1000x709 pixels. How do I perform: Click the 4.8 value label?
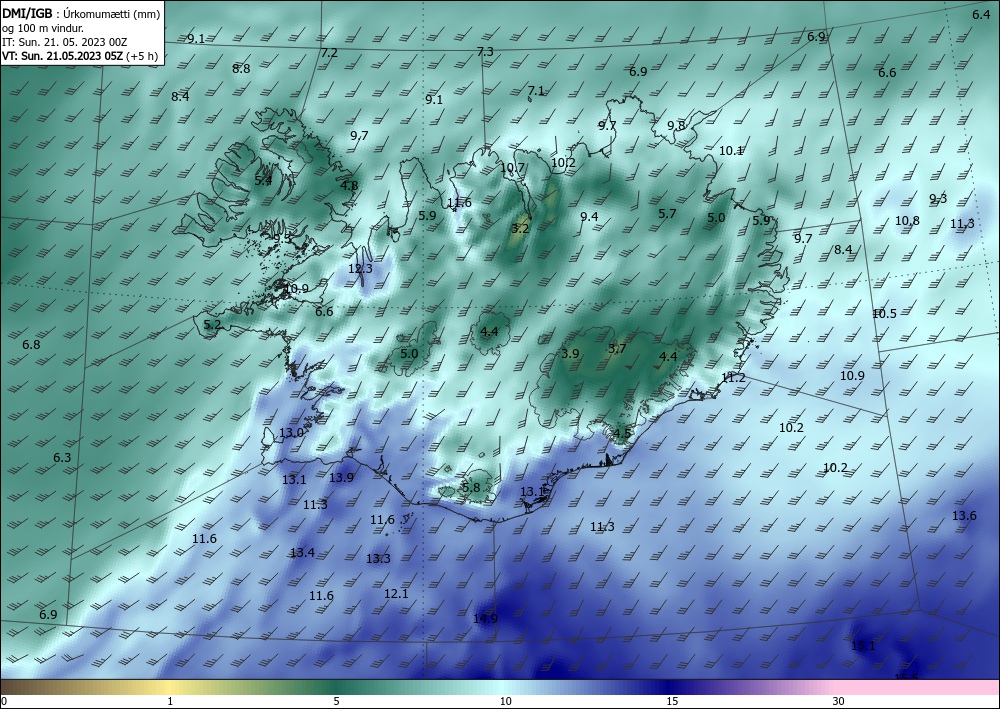[x=349, y=186]
